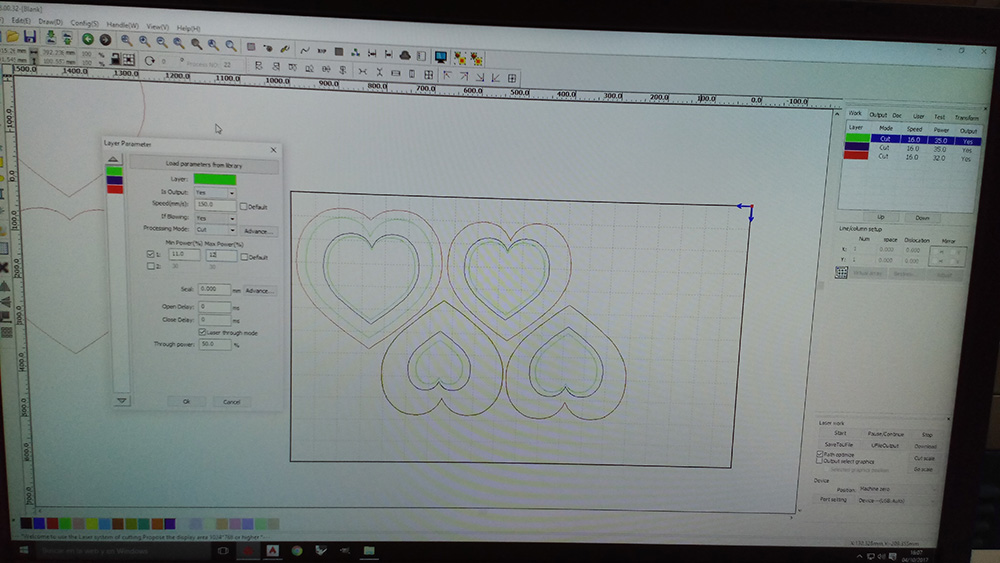Toggle the Laser through mode checkbox
The height and width of the screenshot is (563, 1000).
202,332
